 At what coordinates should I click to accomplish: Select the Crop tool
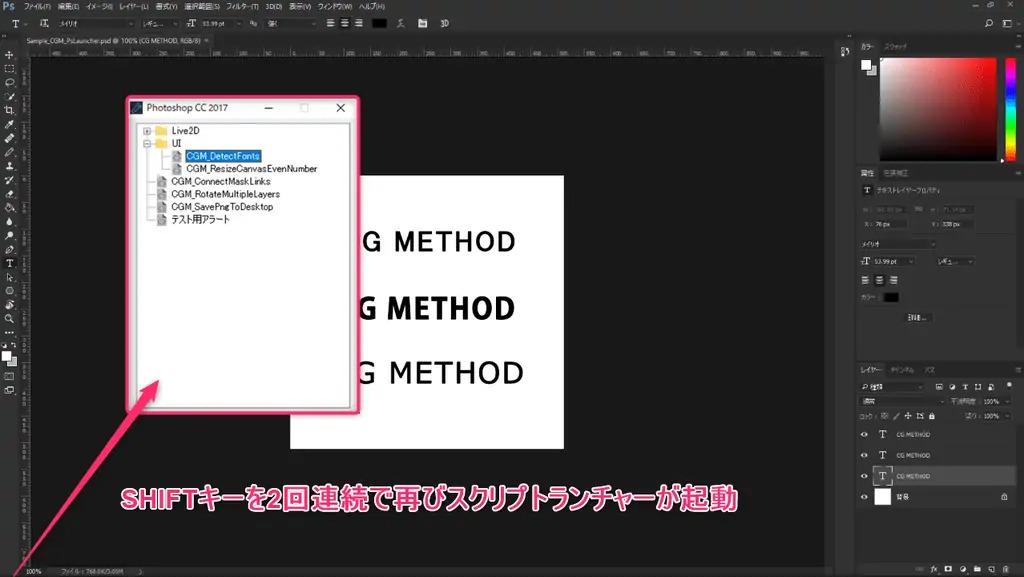point(9,110)
